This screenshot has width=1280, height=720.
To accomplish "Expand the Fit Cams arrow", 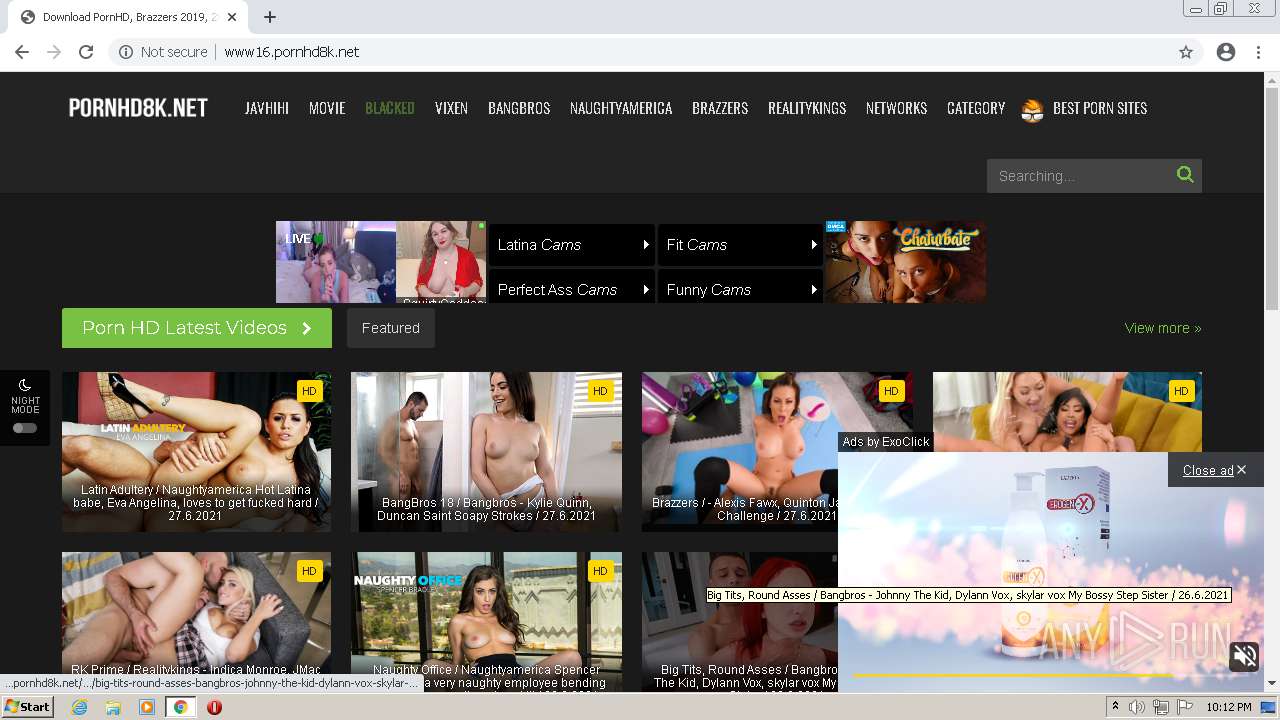I will (814, 245).
